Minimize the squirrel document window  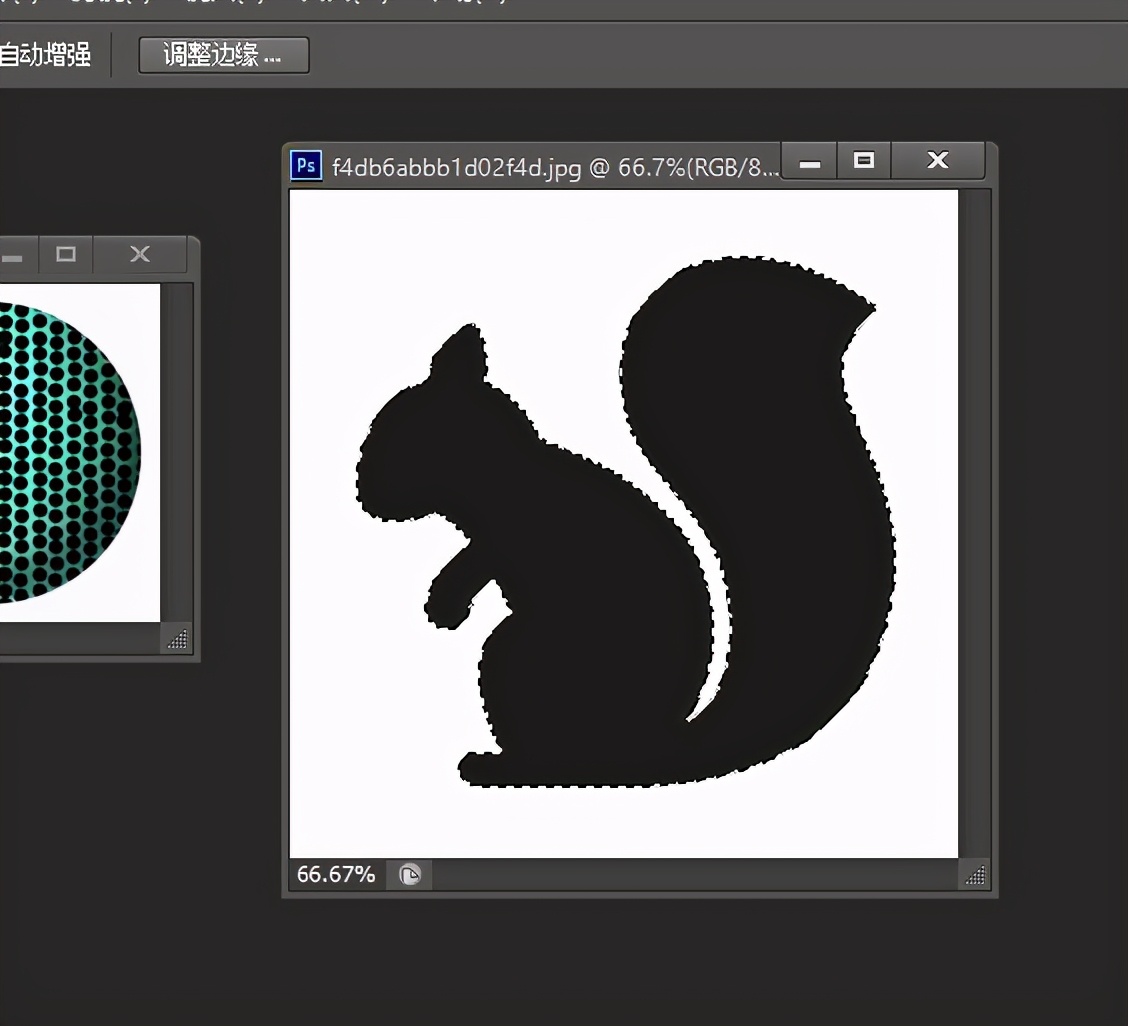pos(808,160)
